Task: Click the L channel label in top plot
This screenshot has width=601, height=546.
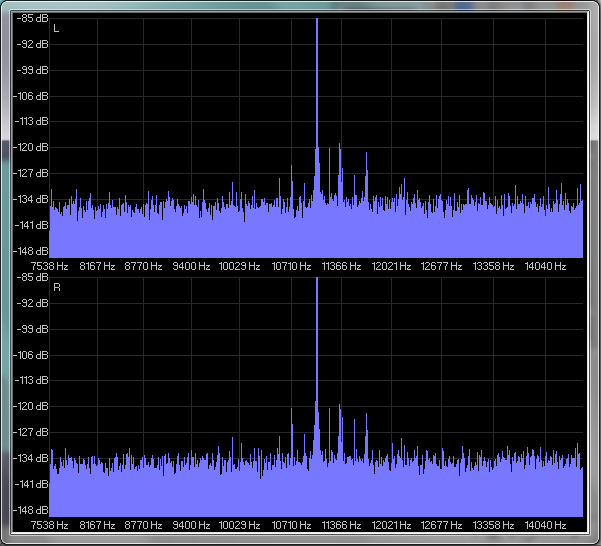Action: [56, 29]
